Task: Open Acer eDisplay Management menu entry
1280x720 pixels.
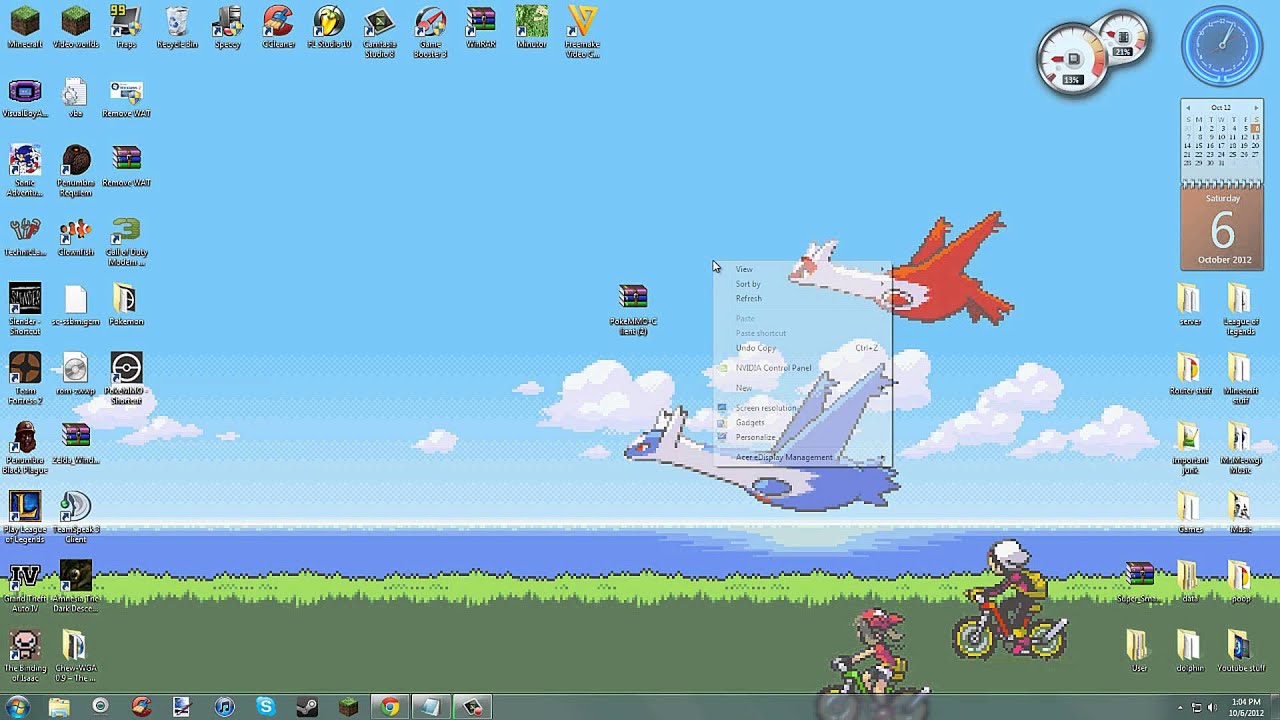Action: 801,457
